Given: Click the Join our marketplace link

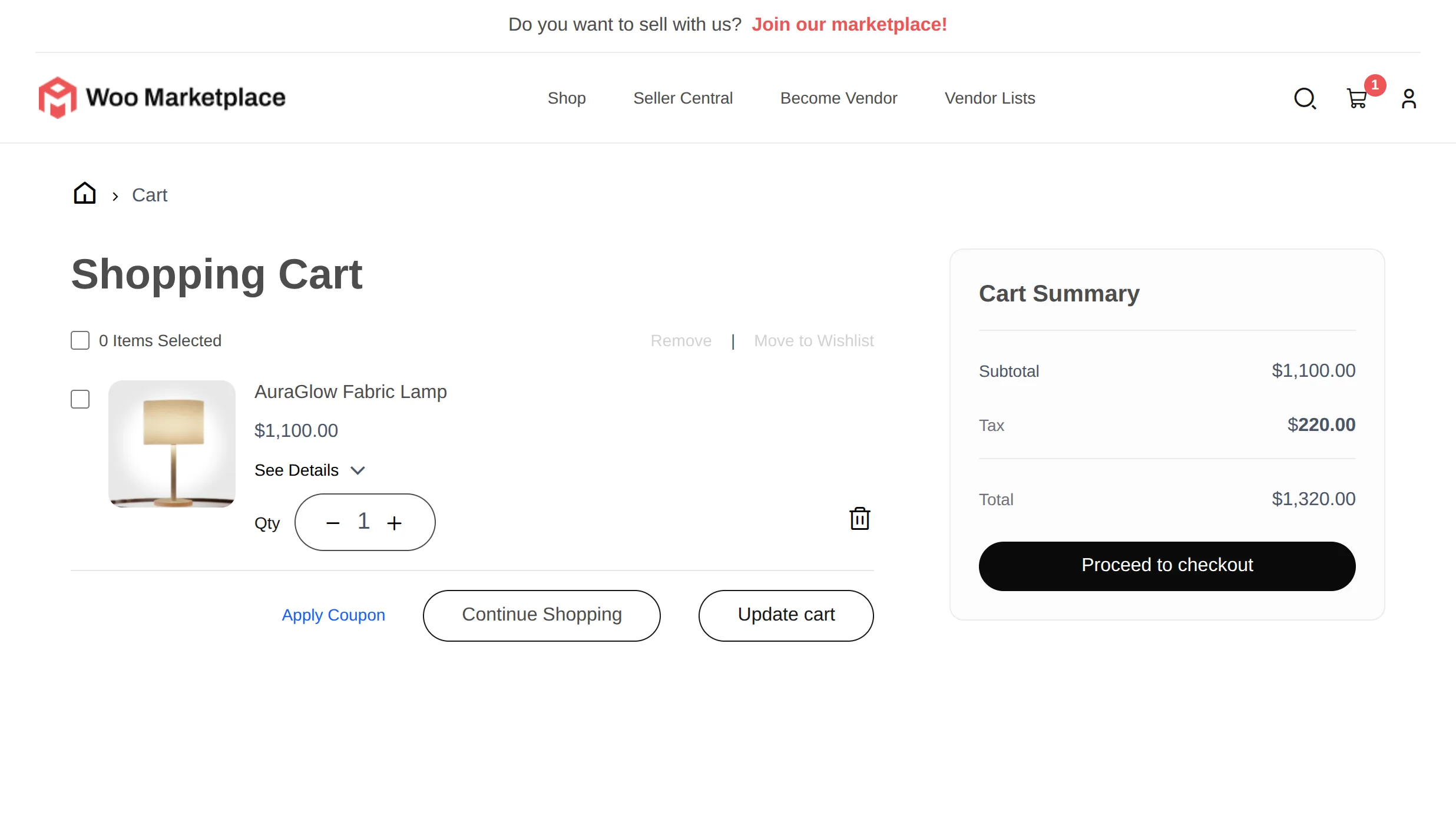Looking at the screenshot, I should (849, 24).
